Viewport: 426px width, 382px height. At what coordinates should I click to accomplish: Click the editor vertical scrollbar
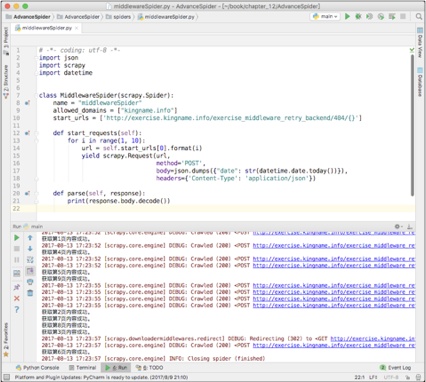click(x=412, y=125)
